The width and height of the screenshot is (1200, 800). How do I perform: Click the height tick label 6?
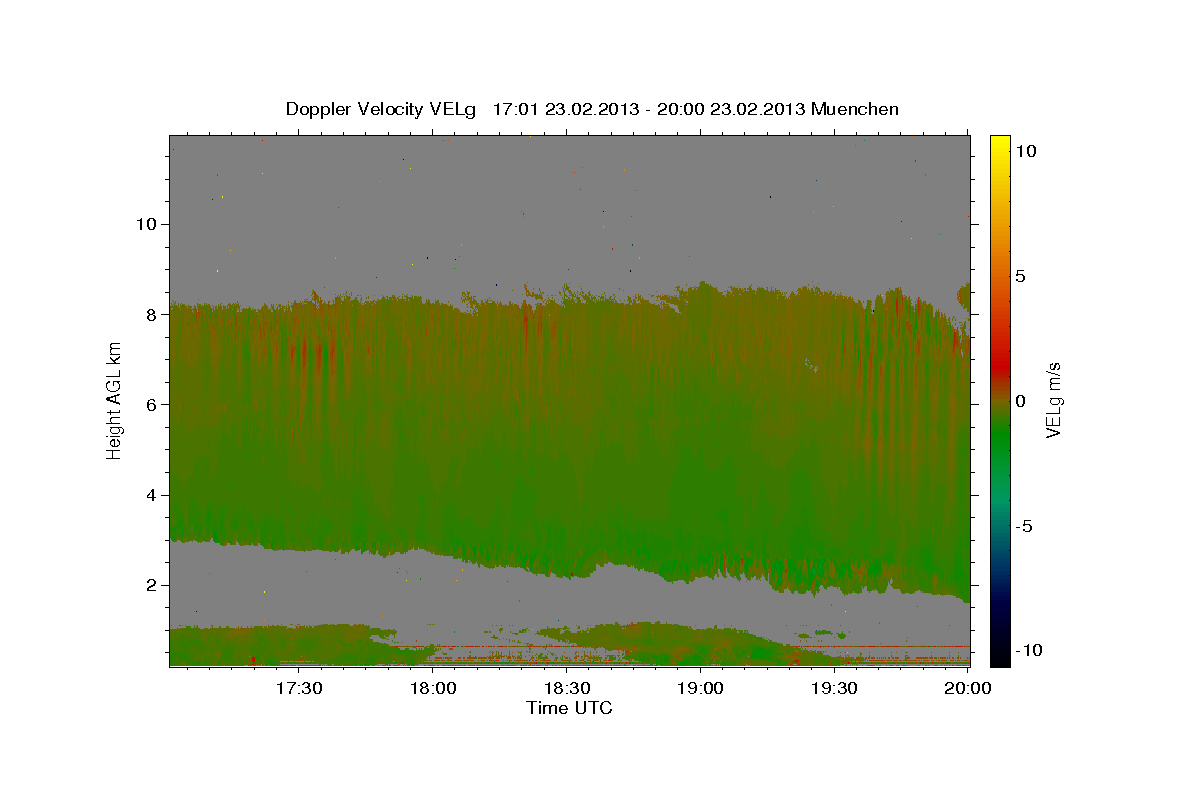tap(152, 404)
